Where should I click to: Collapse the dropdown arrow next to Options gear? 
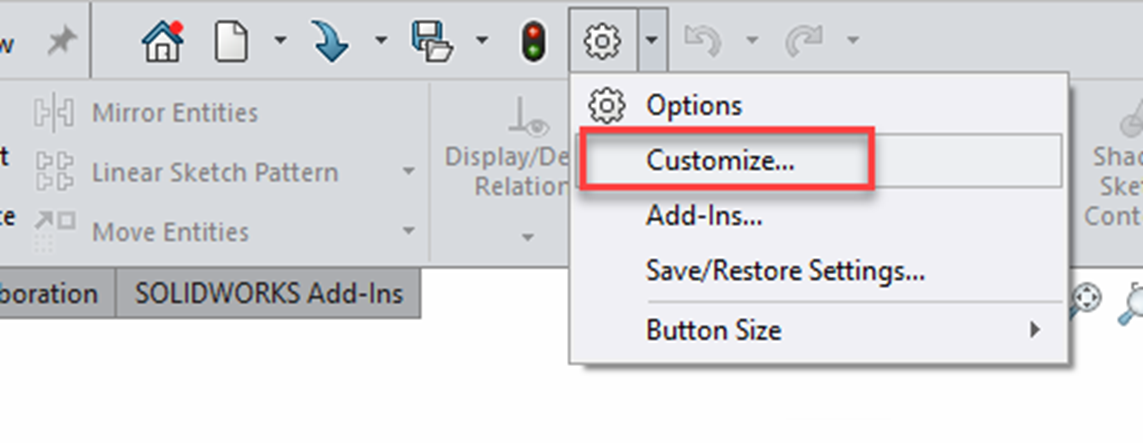[x=652, y=40]
